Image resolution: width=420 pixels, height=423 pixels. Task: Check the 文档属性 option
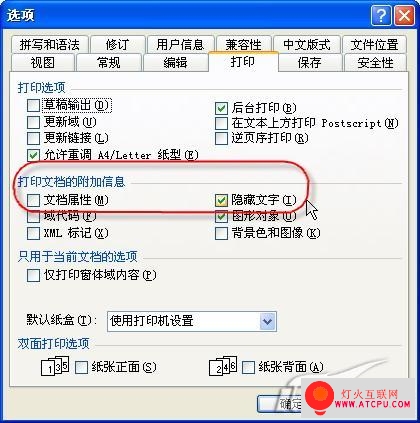[33, 201]
